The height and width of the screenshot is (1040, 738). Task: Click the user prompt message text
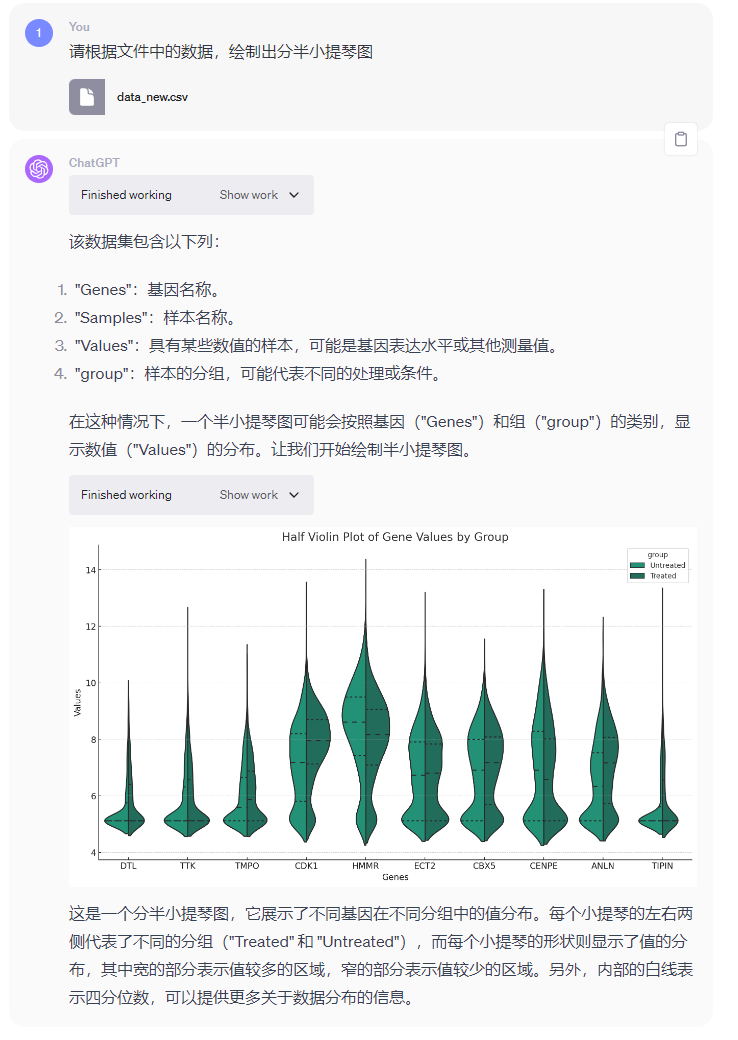click(221, 52)
